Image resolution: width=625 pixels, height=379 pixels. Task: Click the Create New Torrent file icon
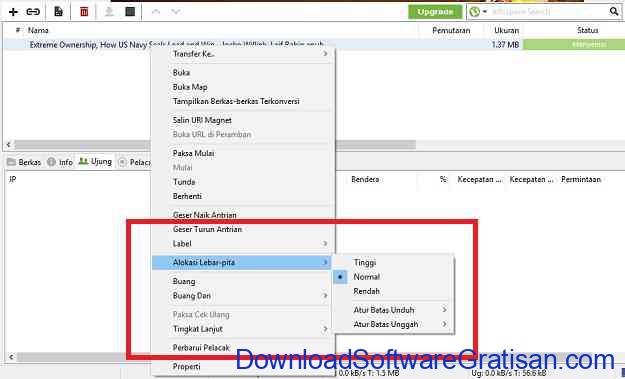tap(59, 12)
